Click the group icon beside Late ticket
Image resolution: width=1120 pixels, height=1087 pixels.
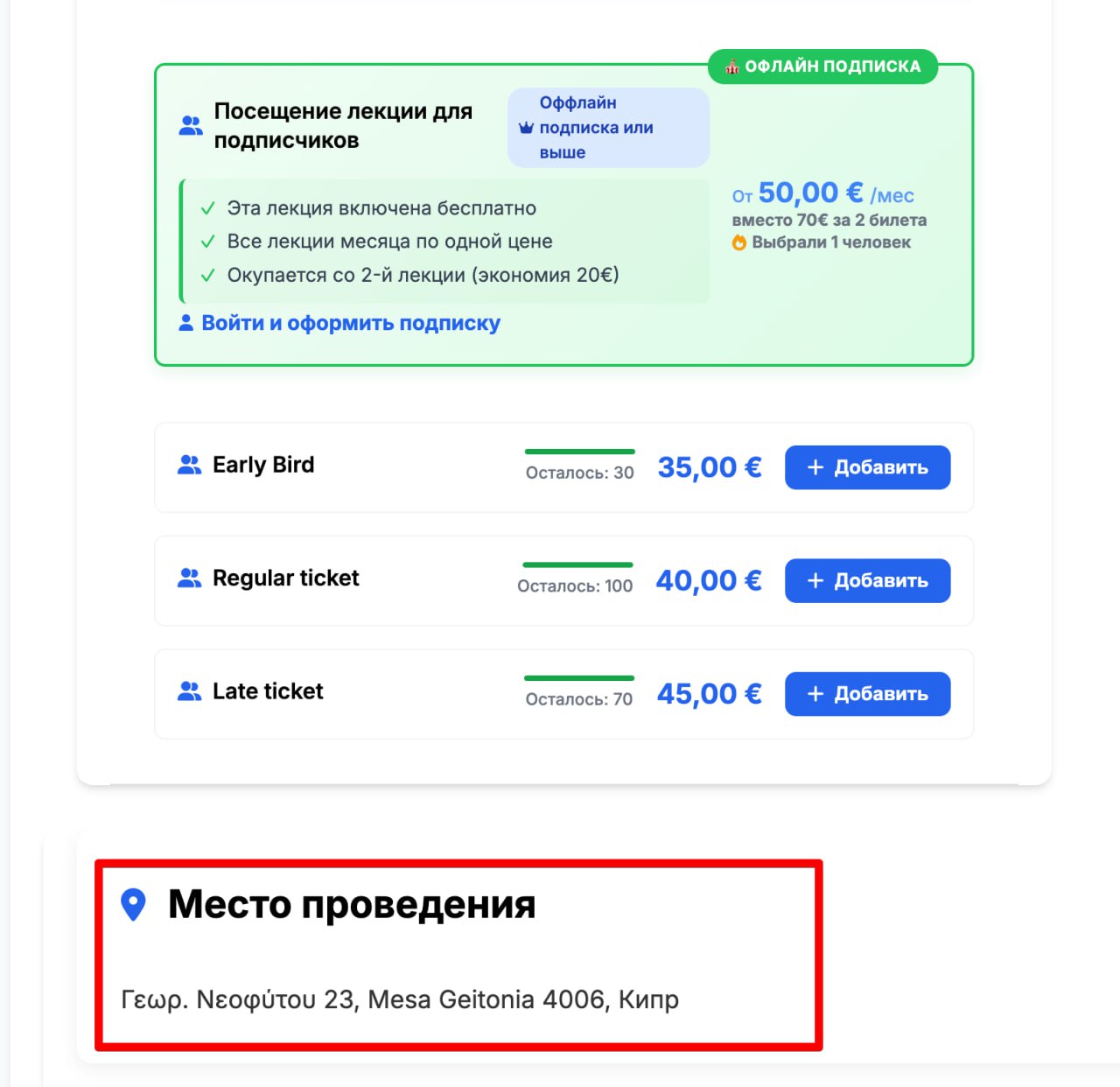pyautogui.click(x=189, y=691)
